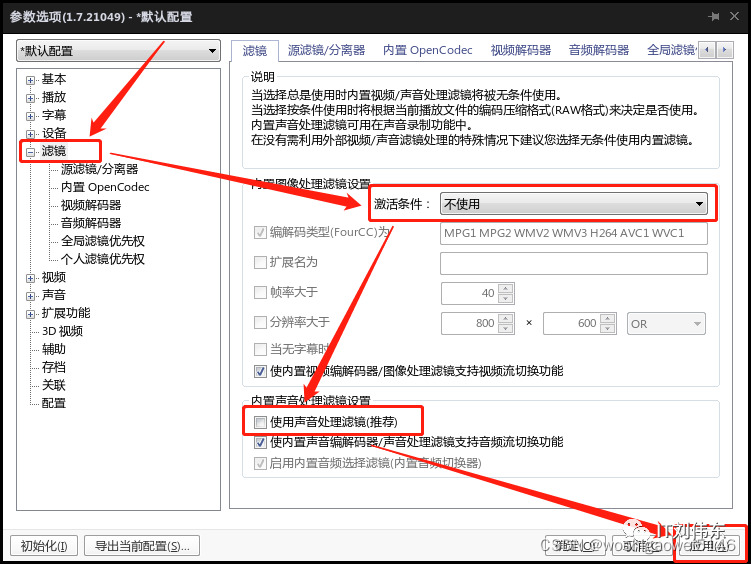The width and height of the screenshot is (751, 564).
Task: Click the tab strip right arrow
Action: [x=724, y=50]
